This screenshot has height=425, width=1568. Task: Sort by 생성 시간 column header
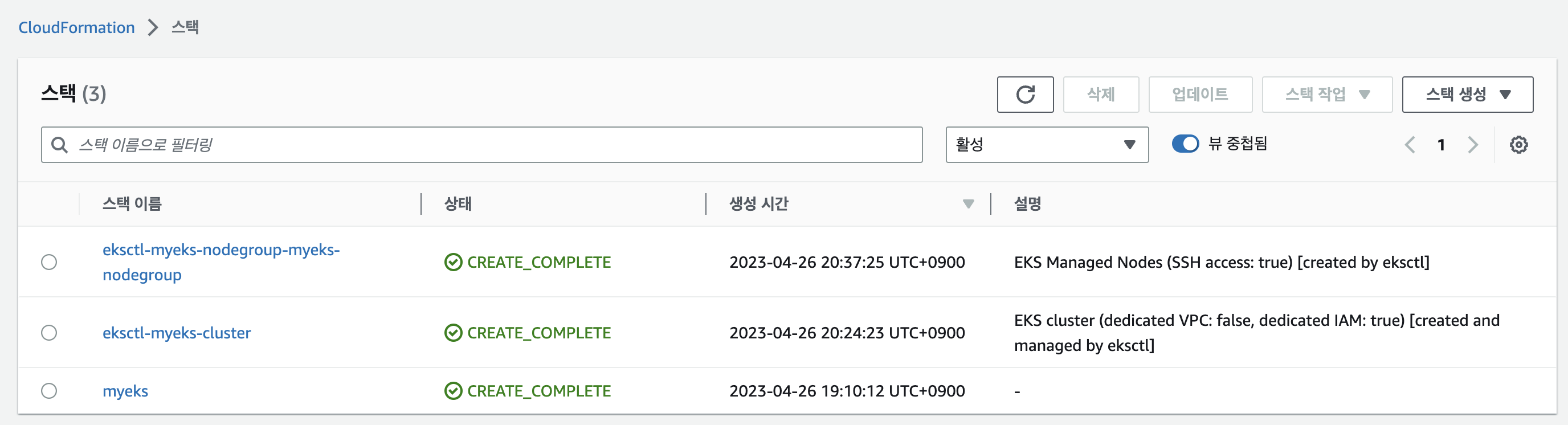[758, 204]
